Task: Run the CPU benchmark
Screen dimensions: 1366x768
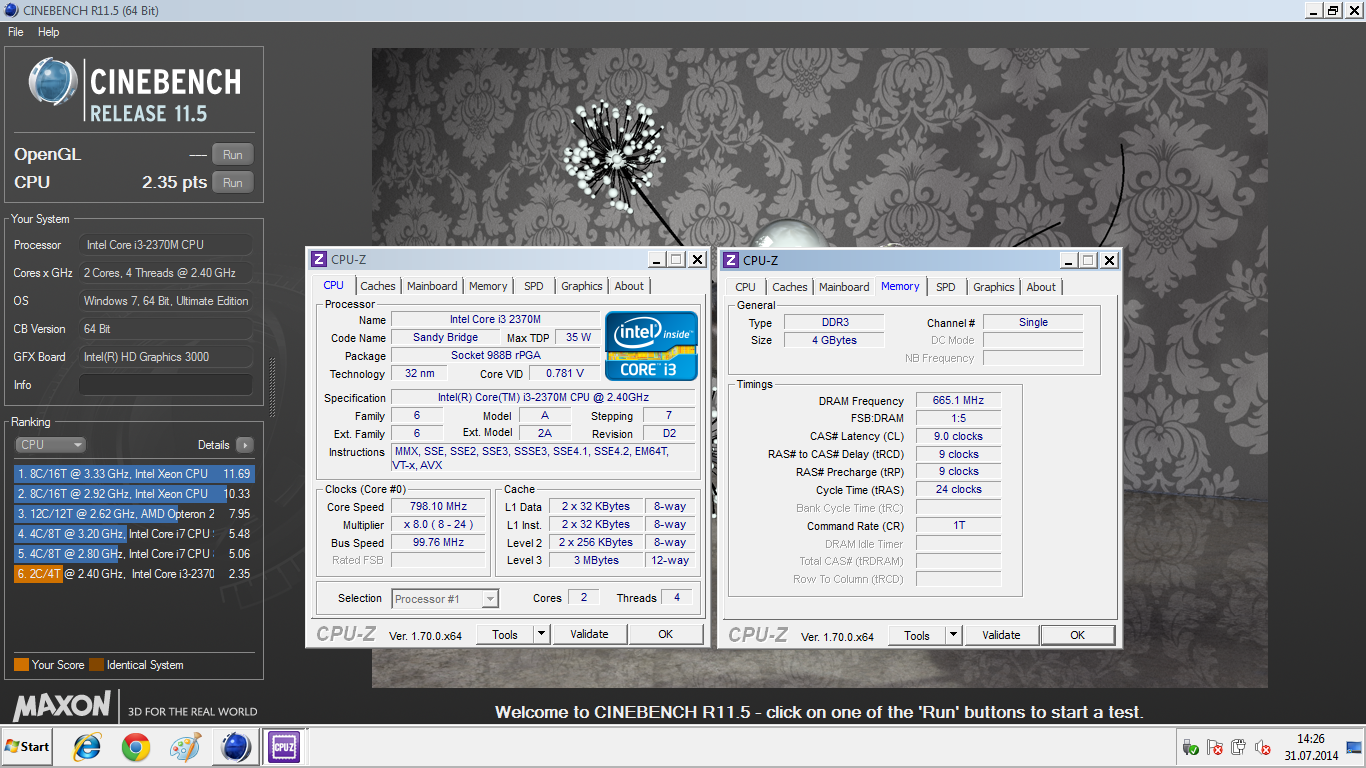Action: (233, 183)
